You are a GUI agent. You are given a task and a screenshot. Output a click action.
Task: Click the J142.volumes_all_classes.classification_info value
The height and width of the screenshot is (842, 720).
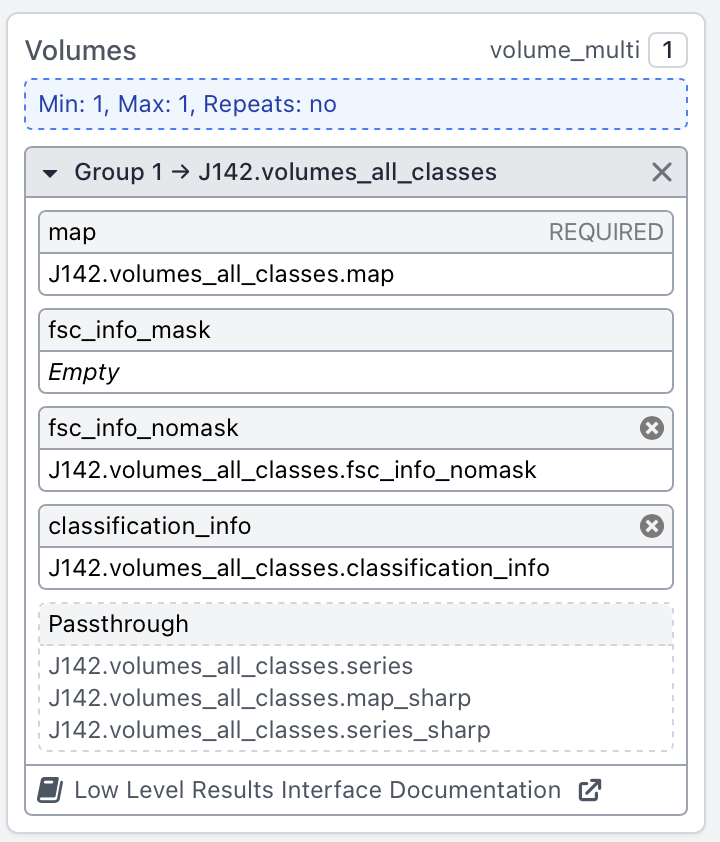tap(299, 568)
